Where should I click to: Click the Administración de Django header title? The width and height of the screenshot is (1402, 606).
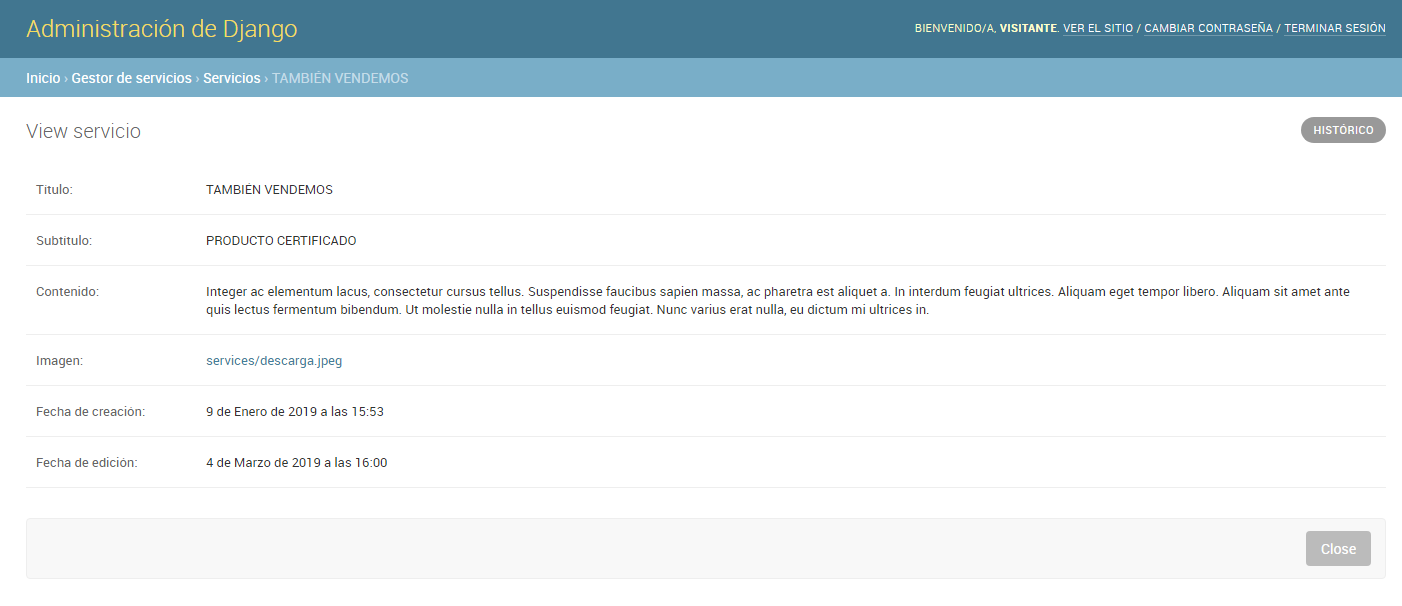[x=161, y=28]
